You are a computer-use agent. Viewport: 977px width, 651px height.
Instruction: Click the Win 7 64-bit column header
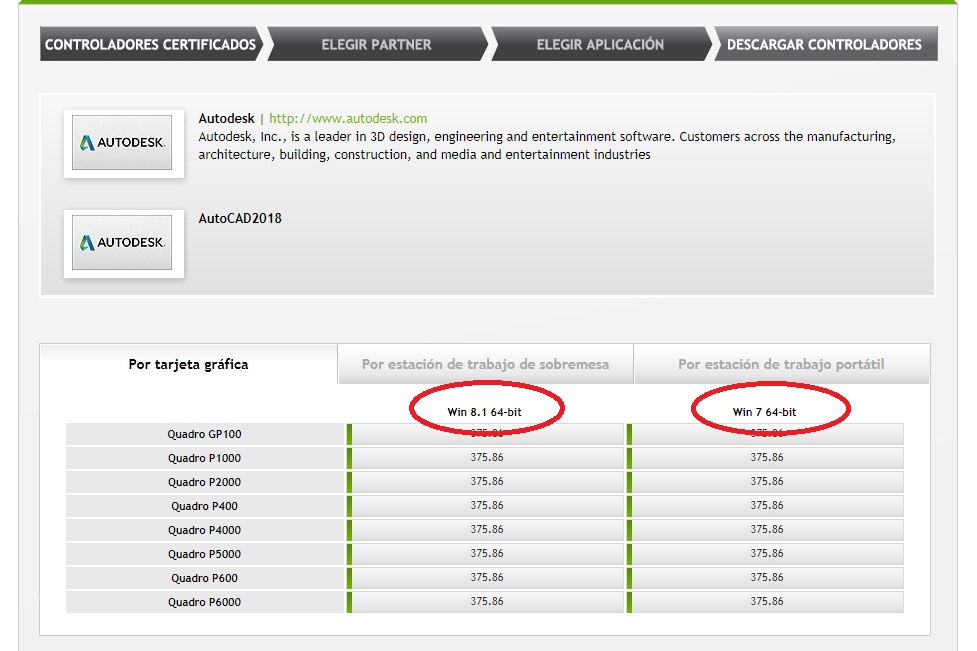coord(765,412)
